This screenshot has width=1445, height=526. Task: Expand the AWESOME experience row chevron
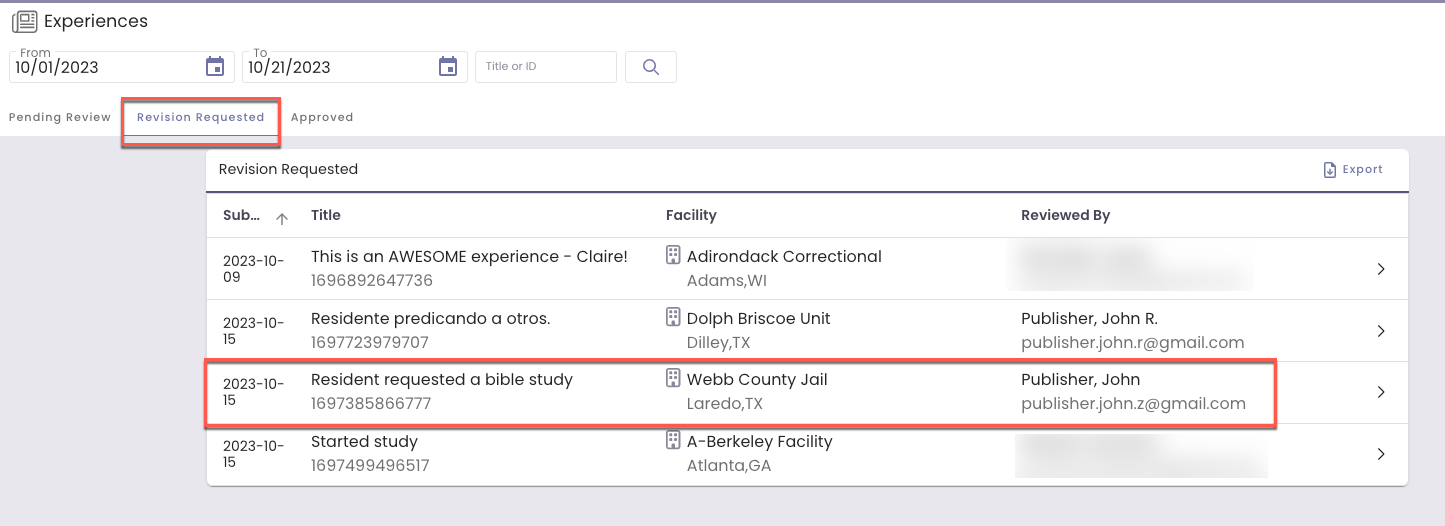[x=1381, y=269]
